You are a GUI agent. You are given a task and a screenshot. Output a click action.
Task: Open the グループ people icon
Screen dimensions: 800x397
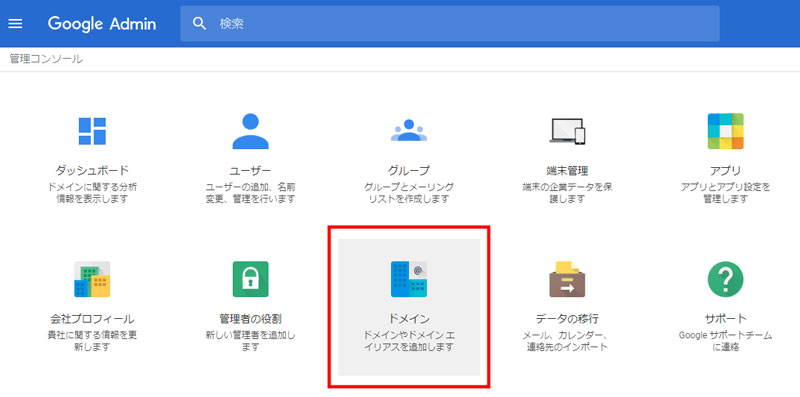click(409, 130)
